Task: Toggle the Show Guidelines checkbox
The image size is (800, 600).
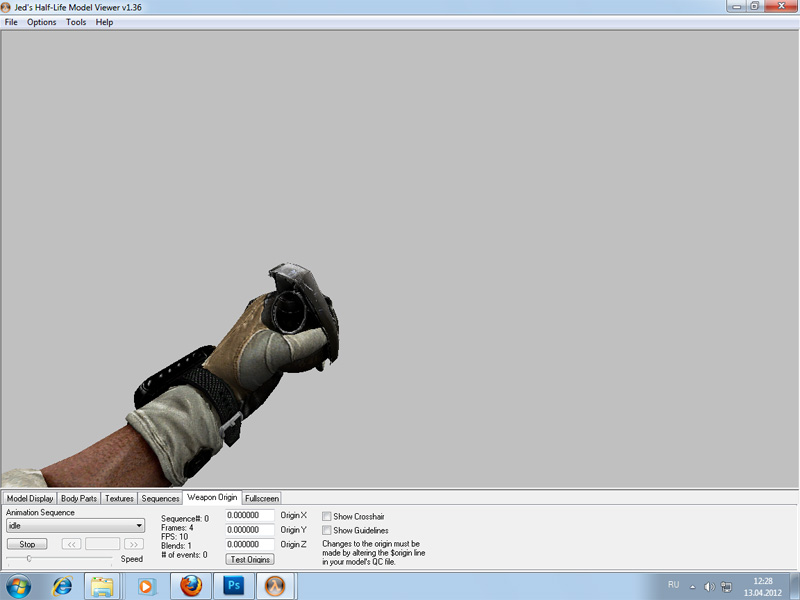Action: coord(327,530)
